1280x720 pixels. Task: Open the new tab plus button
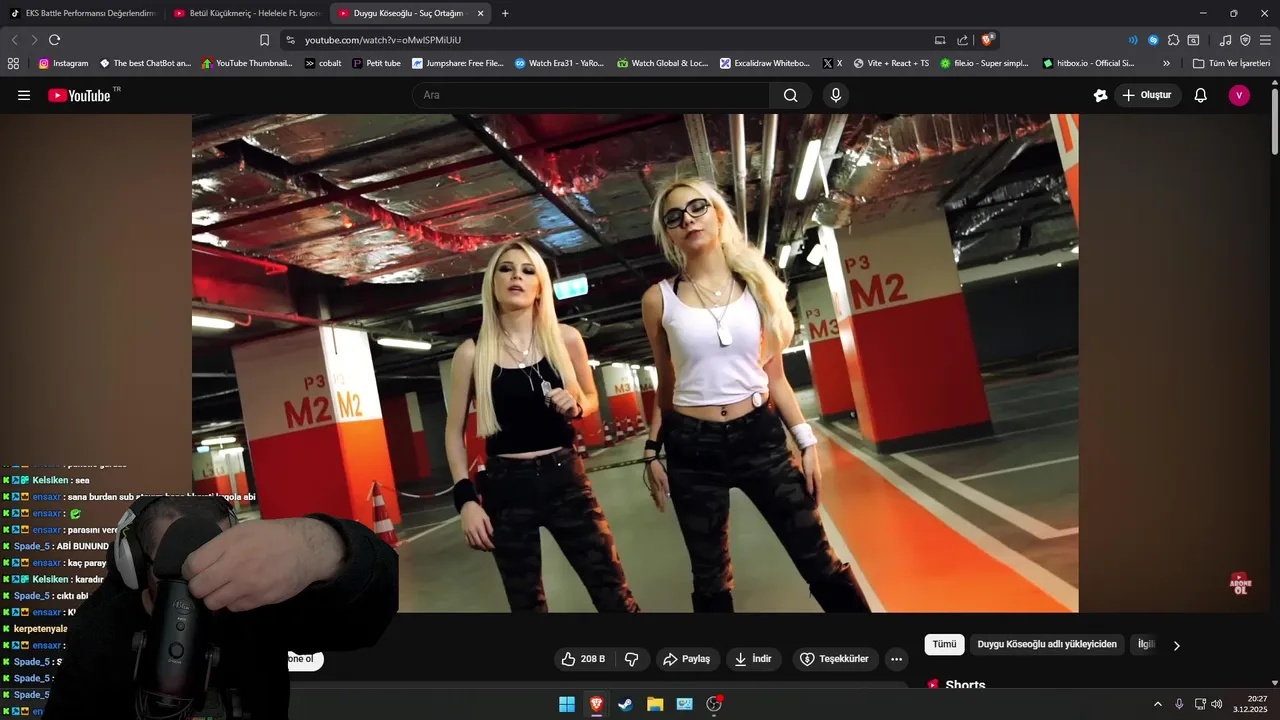tap(505, 13)
